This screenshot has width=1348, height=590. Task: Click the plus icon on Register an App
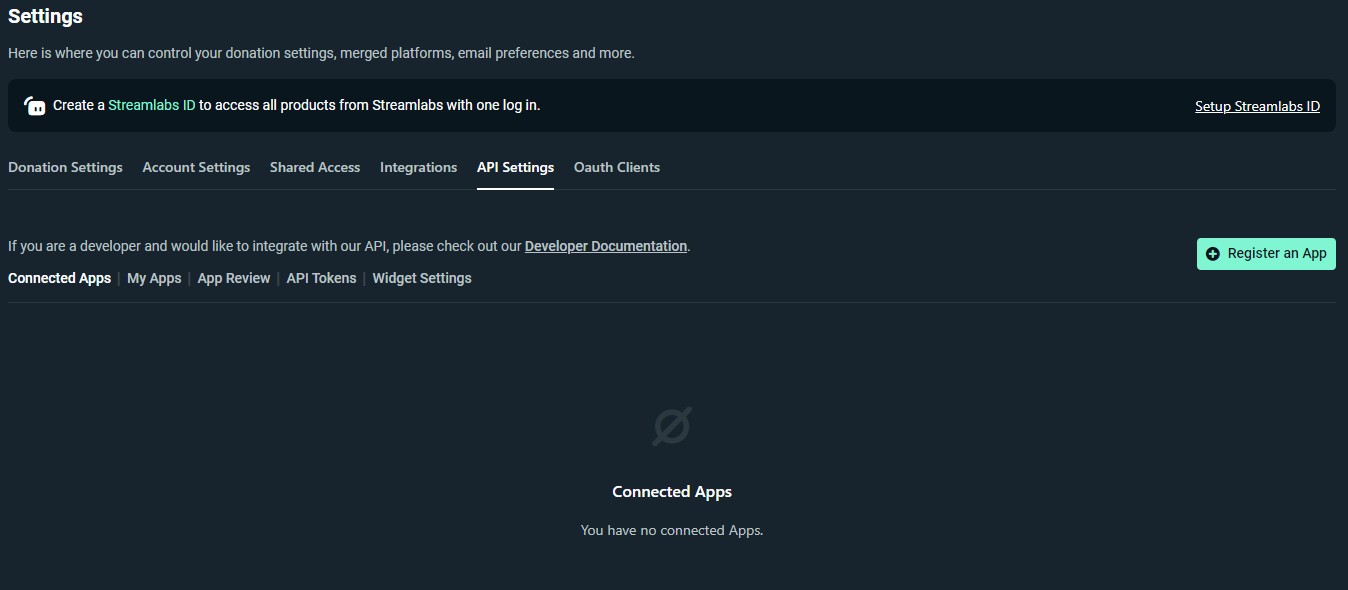tap(1213, 254)
